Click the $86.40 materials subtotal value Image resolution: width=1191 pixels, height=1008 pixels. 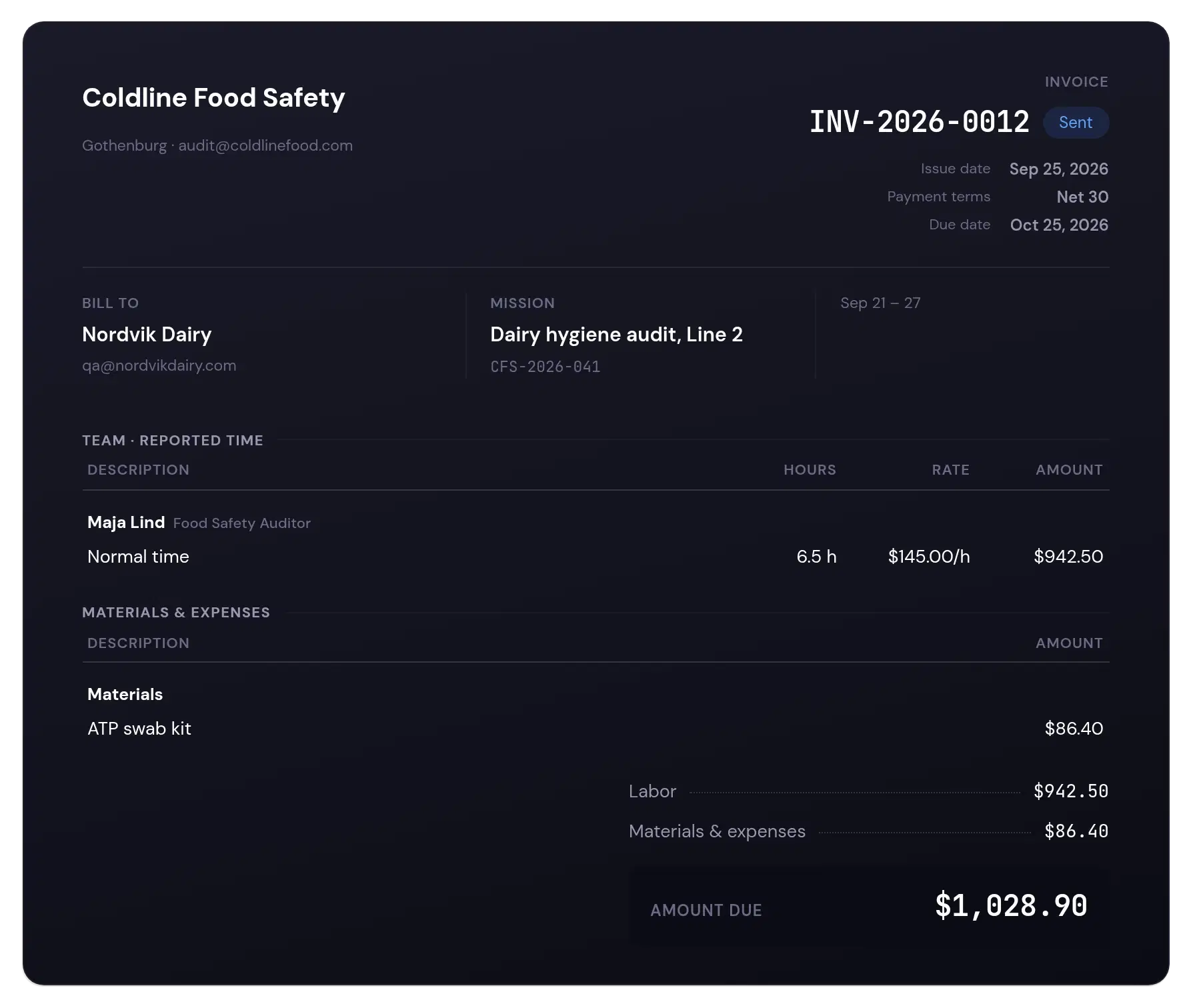(x=1076, y=831)
